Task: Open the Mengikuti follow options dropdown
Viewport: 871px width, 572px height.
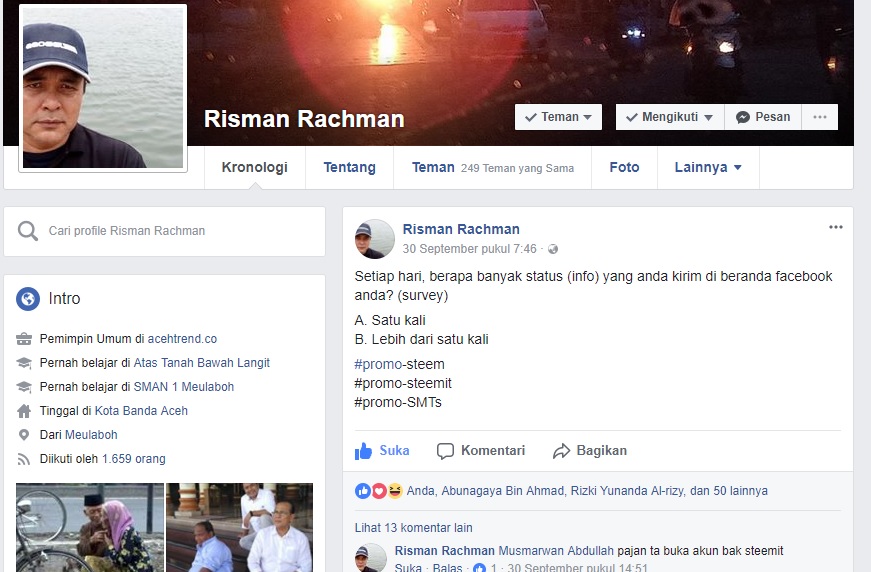Action: point(669,117)
